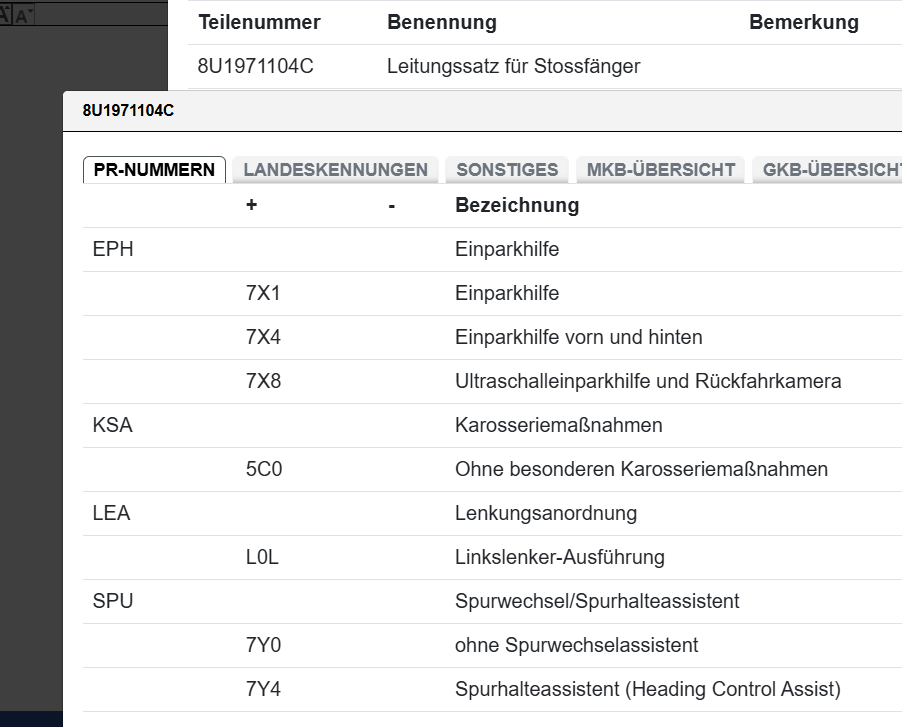902x727 pixels.
Task: Go to the MKB-ÜBERSICHT tab
Action: click(661, 170)
